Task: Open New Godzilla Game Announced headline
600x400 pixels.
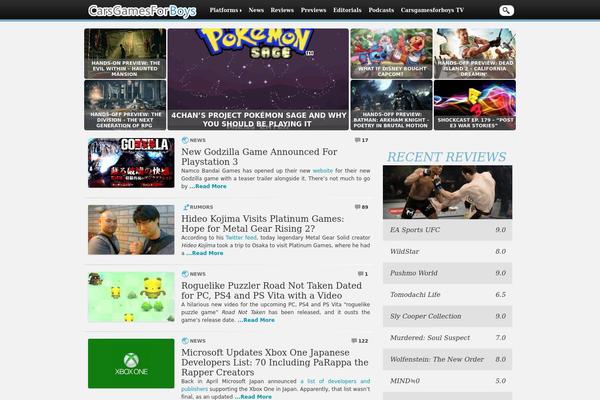Action: [259, 157]
